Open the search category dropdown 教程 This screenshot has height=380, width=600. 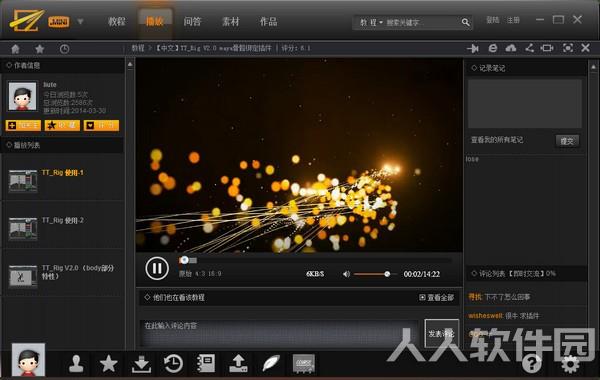click(371, 23)
